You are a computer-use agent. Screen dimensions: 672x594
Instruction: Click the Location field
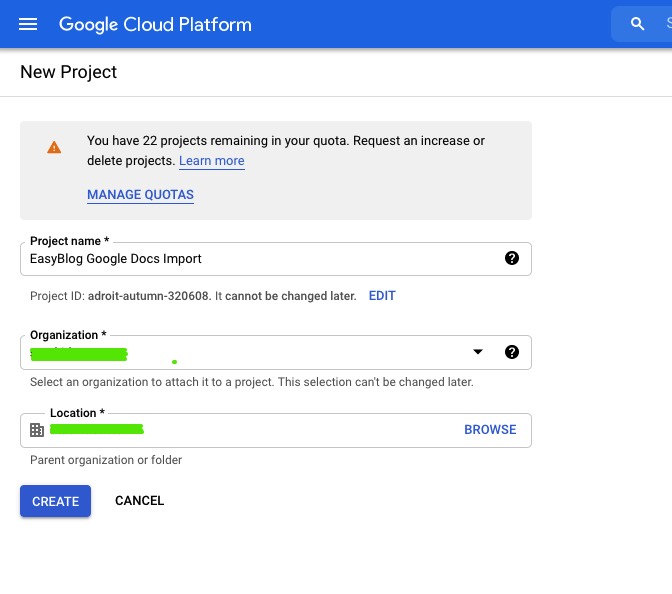(276, 430)
